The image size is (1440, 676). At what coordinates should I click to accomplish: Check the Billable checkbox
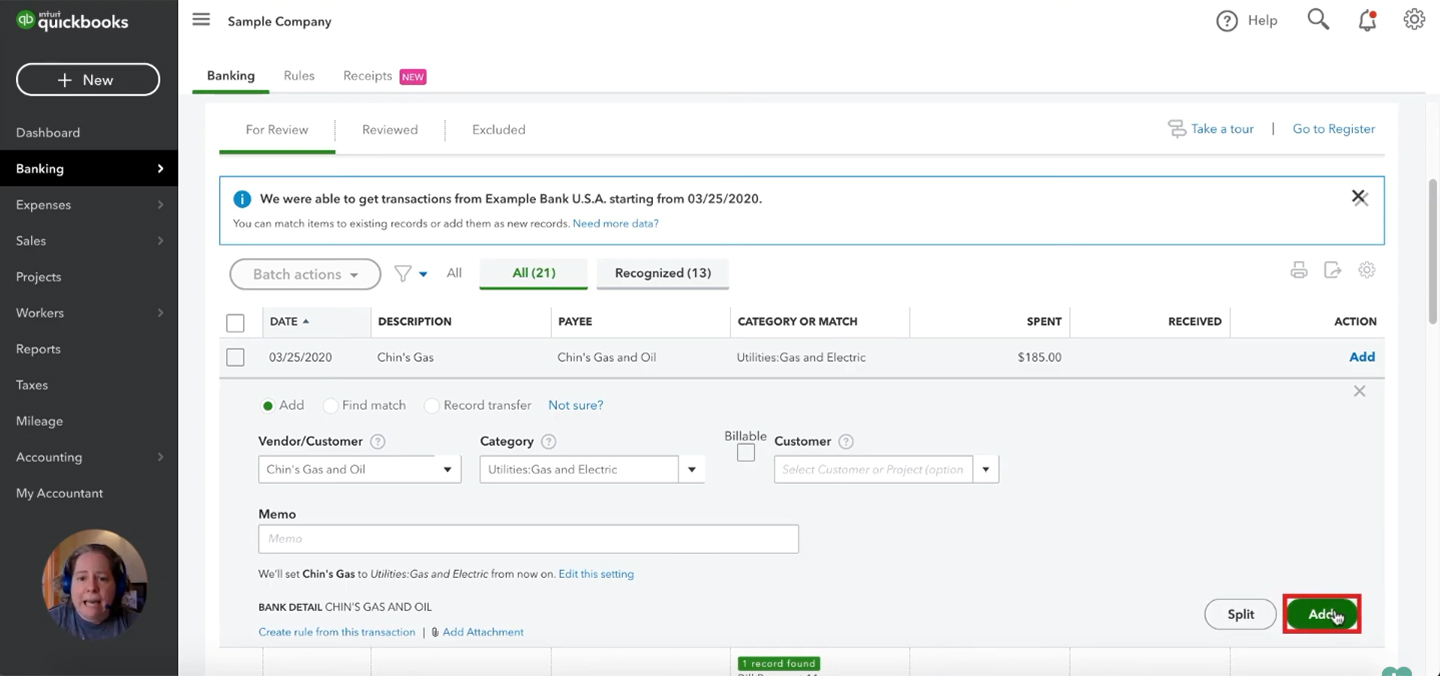(746, 453)
